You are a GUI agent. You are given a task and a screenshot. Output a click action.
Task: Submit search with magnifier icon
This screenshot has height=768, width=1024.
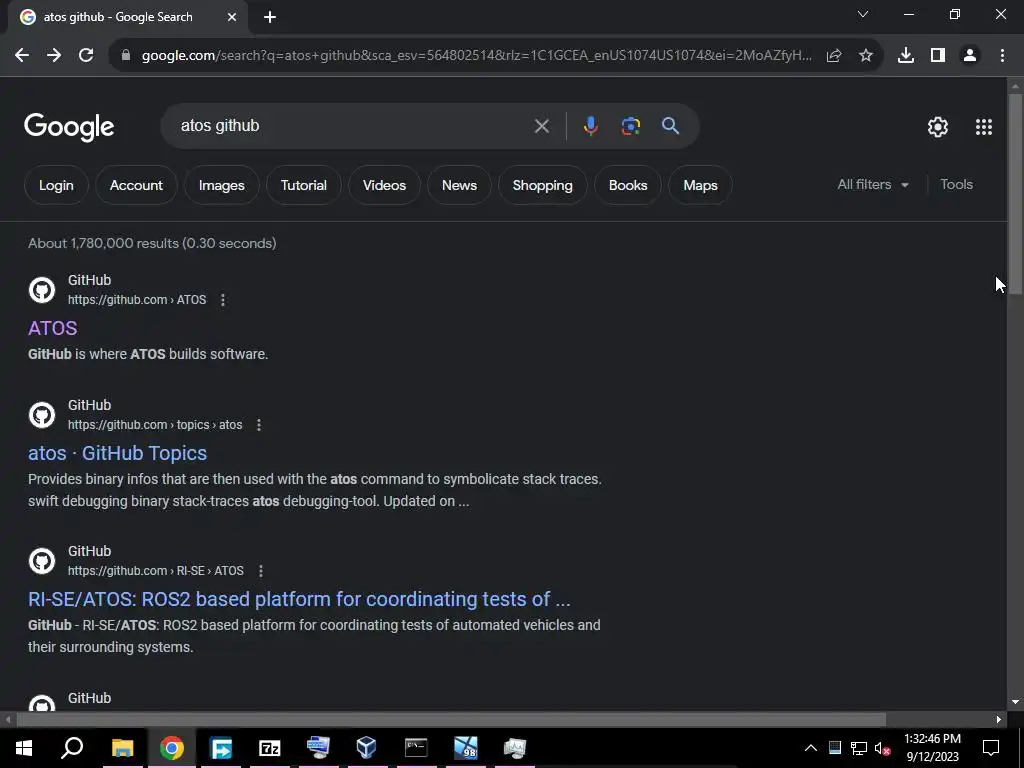671,126
